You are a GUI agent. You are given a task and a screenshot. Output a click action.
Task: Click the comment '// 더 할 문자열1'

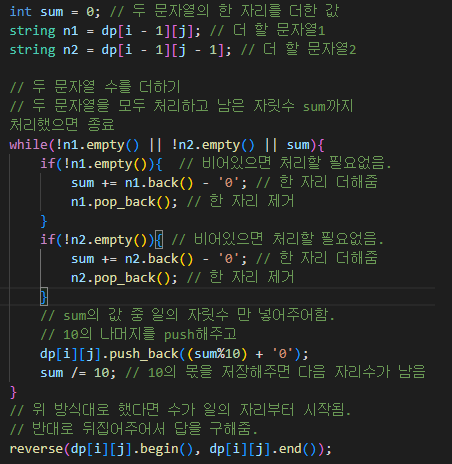coord(268,31)
